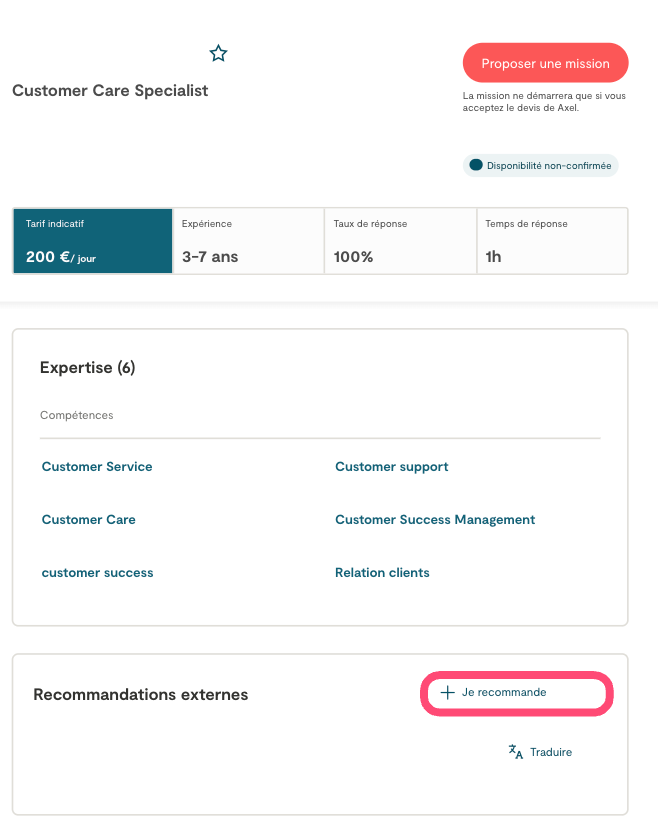Click the Temps de réponse card

pyautogui.click(x=553, y=241)
